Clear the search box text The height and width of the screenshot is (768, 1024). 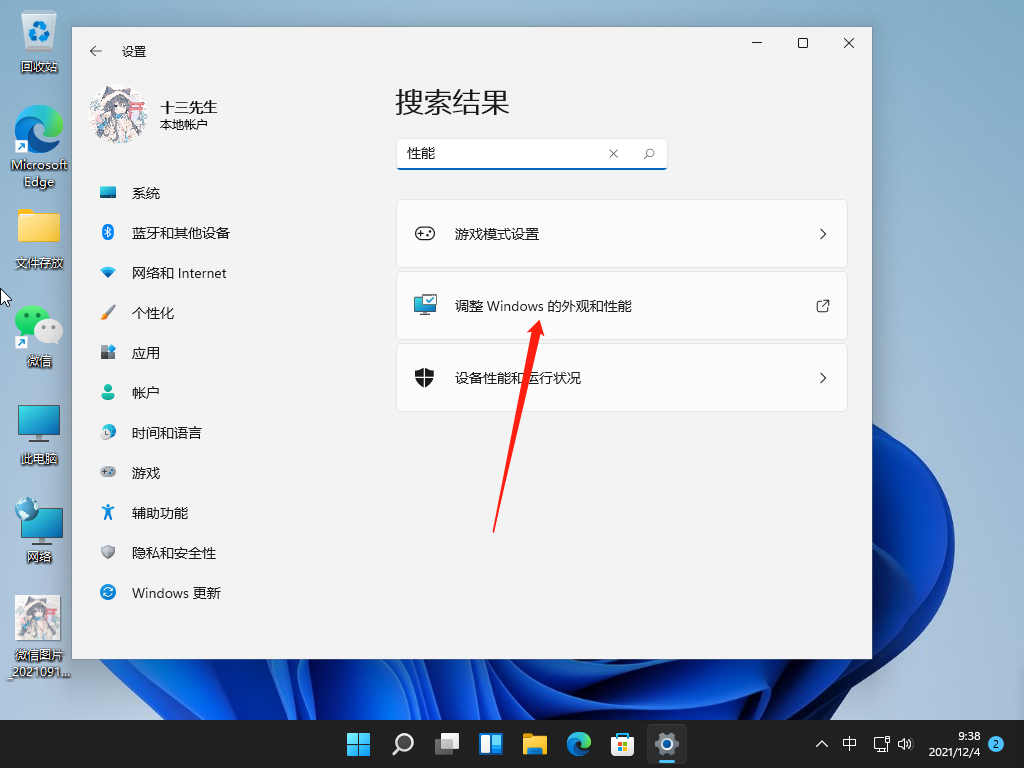(x=614, y=154)
